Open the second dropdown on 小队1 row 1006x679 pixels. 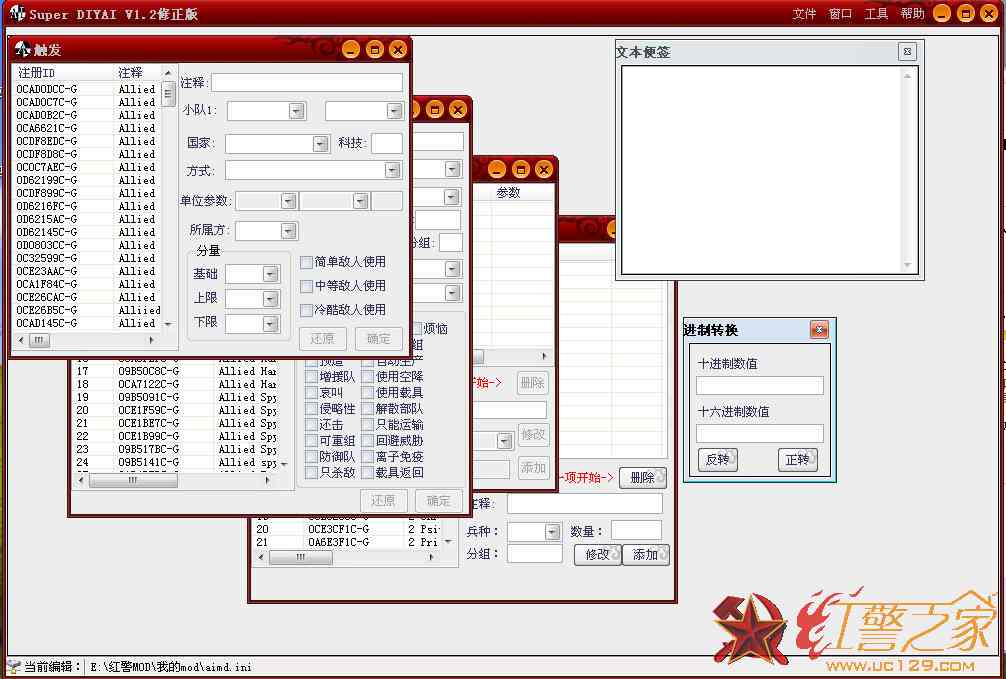pos(395,110)
